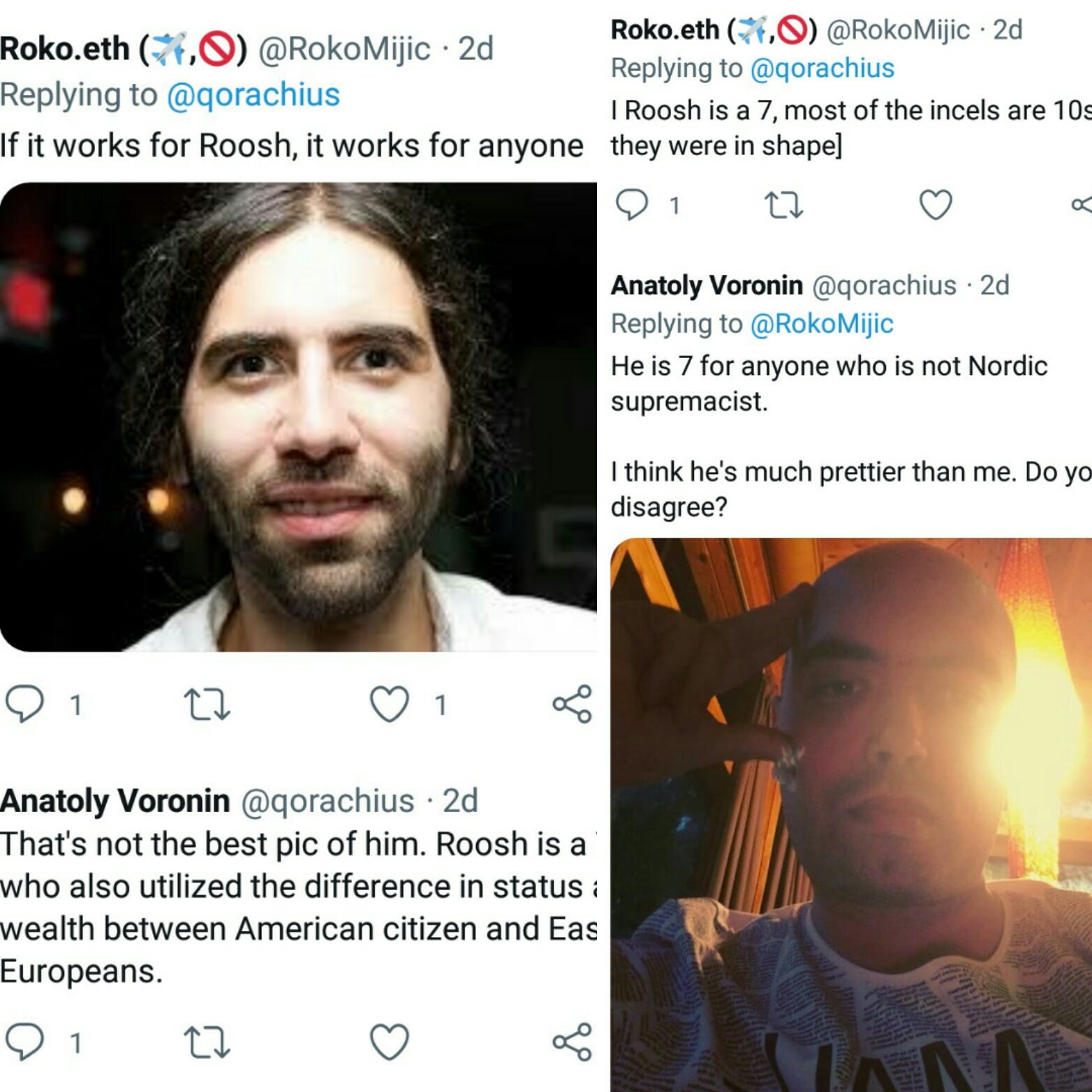This screenshot has height=1092, width=1092.
Task: Open the Anatoly Voronin profile name on the bottom left
Action: [x=115, y=801]
